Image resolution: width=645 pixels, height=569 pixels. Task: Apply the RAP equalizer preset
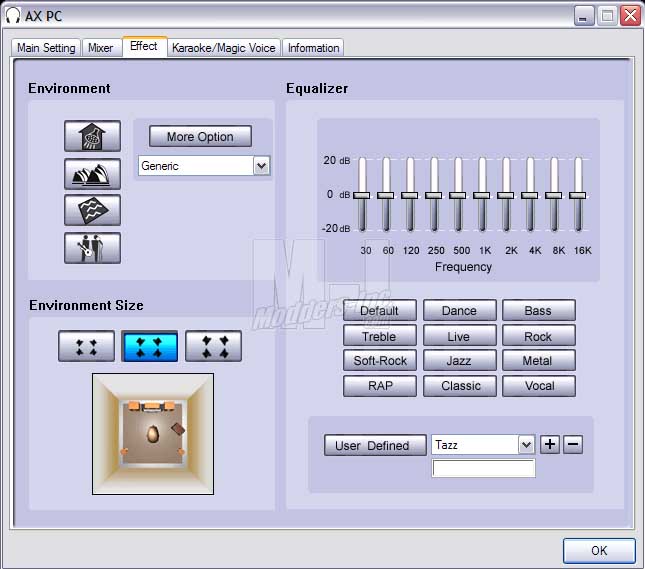[380, 386]
